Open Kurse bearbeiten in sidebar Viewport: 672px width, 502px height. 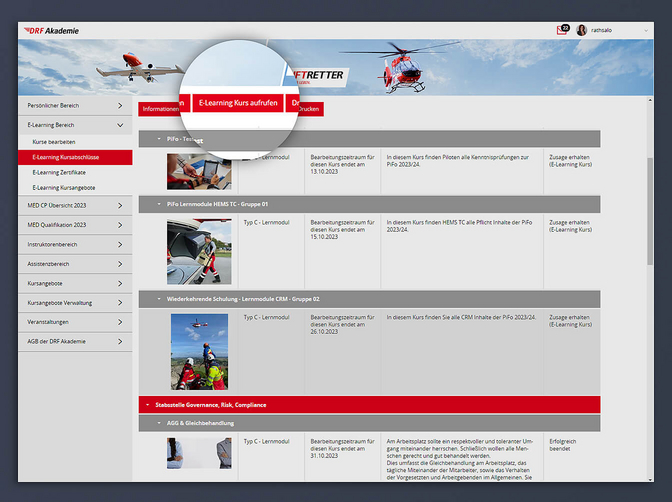click(x=53, y=143)
